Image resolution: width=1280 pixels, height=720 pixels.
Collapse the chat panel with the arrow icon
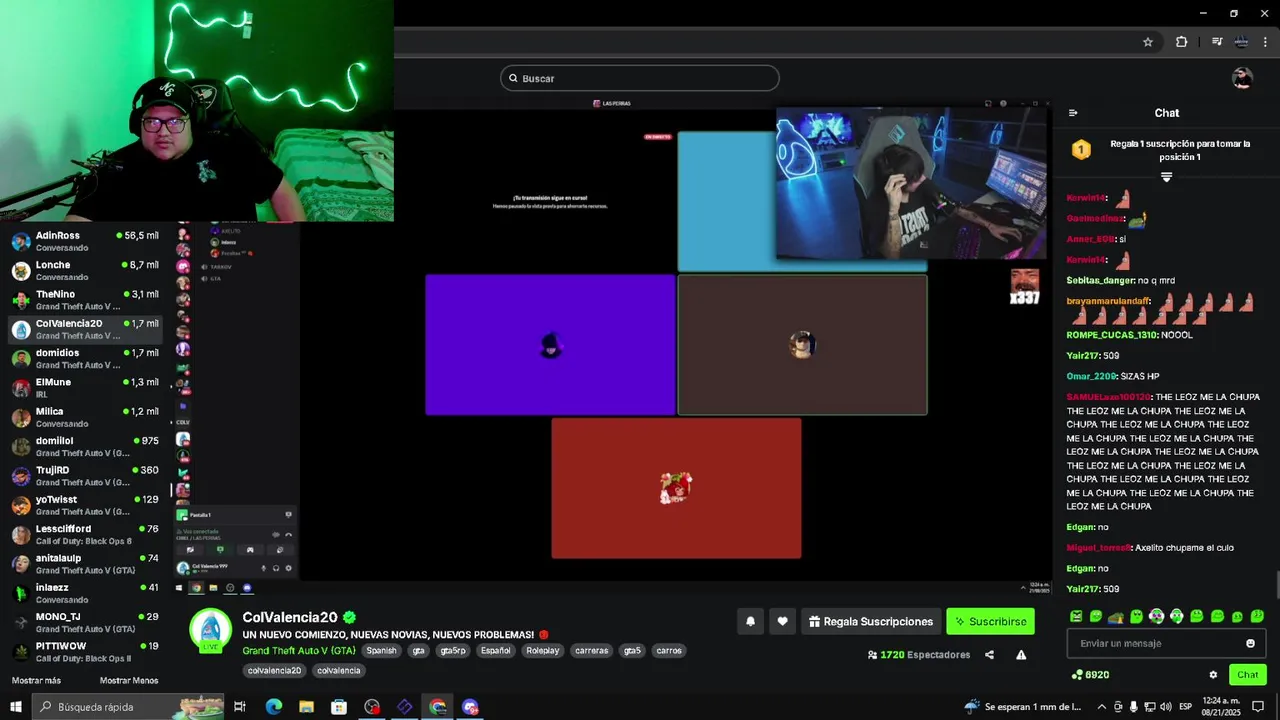1073,113
